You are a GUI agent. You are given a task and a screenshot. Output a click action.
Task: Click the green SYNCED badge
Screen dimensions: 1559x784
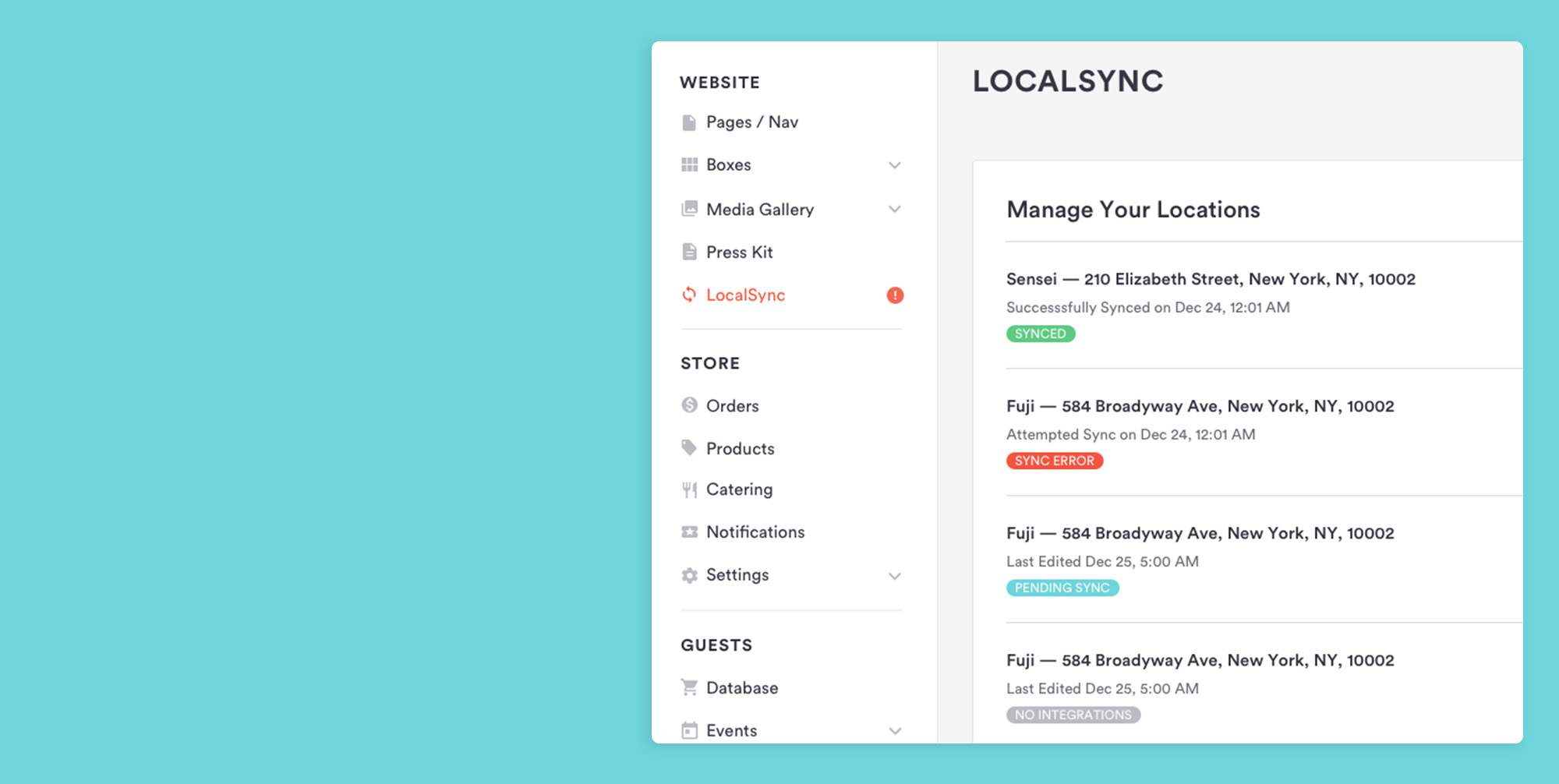pyautogui.click(x=1041, y=334)
